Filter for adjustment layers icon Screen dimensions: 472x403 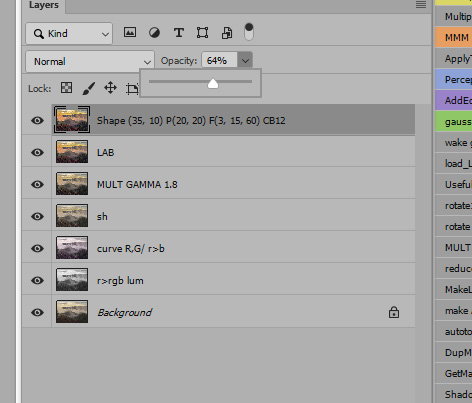154,33
